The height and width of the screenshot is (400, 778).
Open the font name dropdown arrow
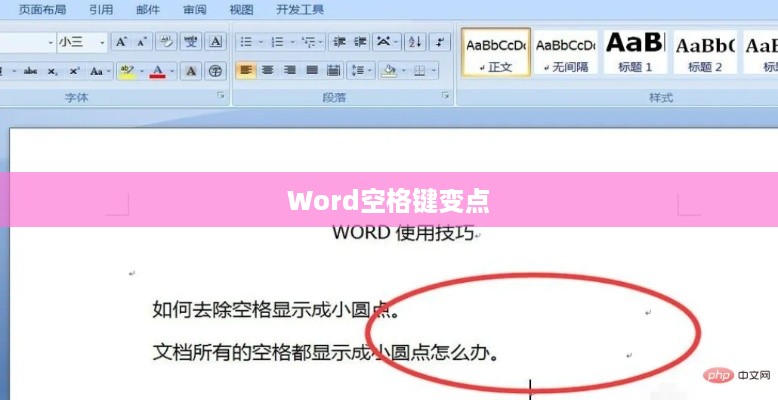pos(51,43)
